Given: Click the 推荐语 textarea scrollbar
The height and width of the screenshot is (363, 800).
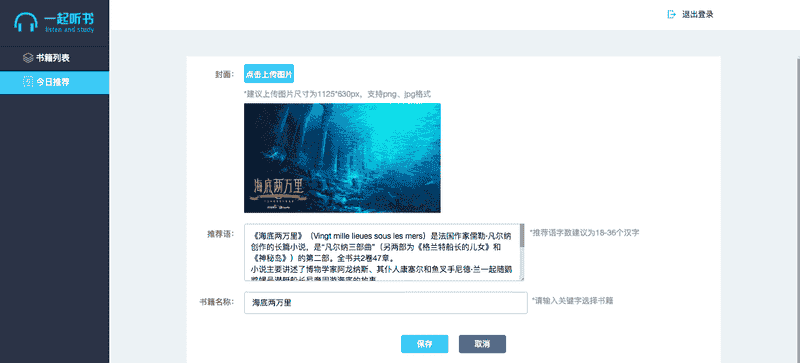Looking at the screenshot, I should (522, 252).
